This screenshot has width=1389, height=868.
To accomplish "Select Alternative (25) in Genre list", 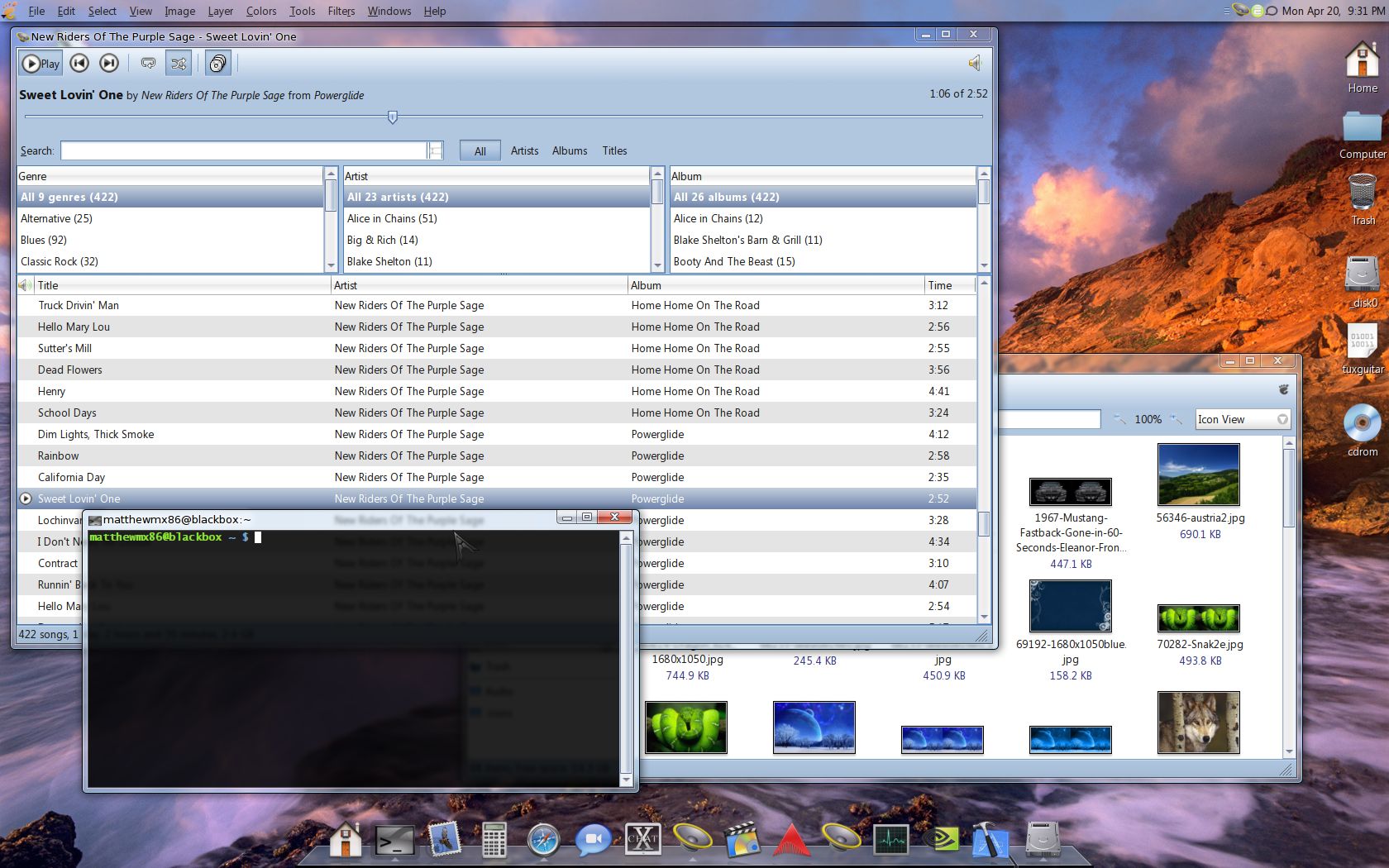I will pos(170,219).
